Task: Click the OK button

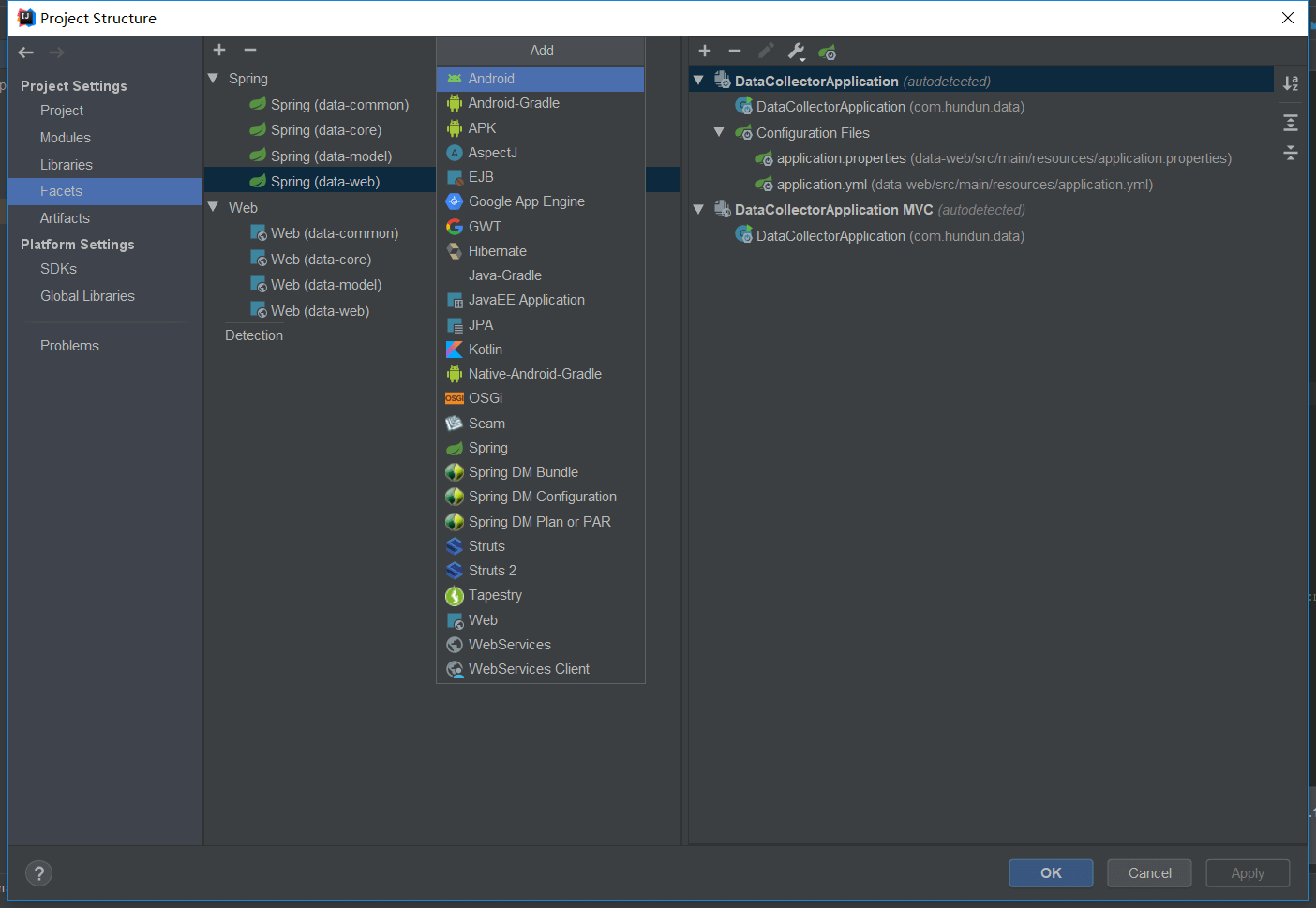Action: point(1051,873)
